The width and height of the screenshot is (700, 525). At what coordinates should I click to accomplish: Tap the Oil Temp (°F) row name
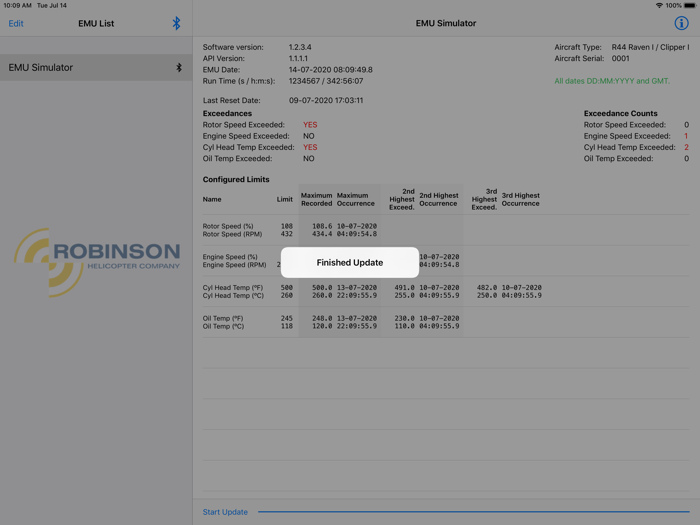pyautogui.click(x=223, y=319)
